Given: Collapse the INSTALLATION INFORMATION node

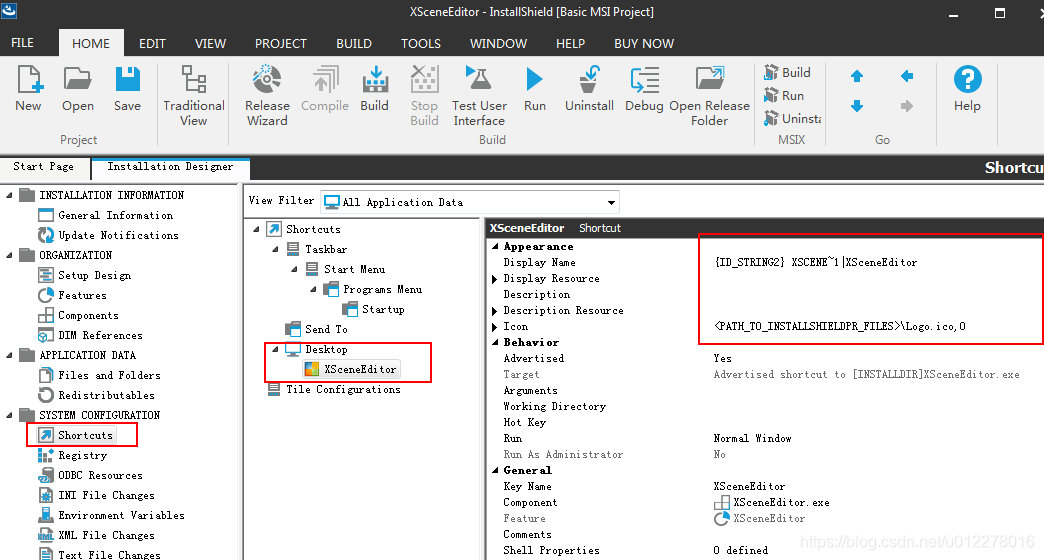Looking at the screenshot, I should [9, 195].
